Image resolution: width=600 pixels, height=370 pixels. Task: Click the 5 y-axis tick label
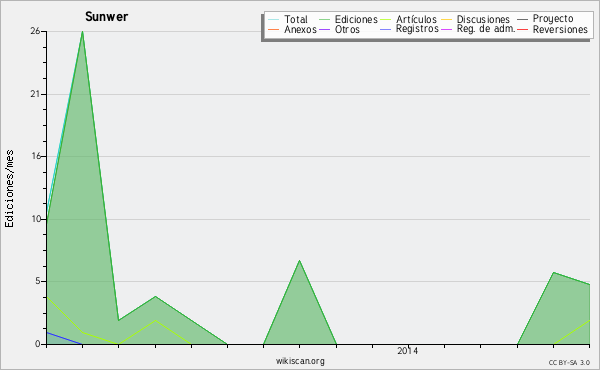pyautogui.click(x=38, y=281)
